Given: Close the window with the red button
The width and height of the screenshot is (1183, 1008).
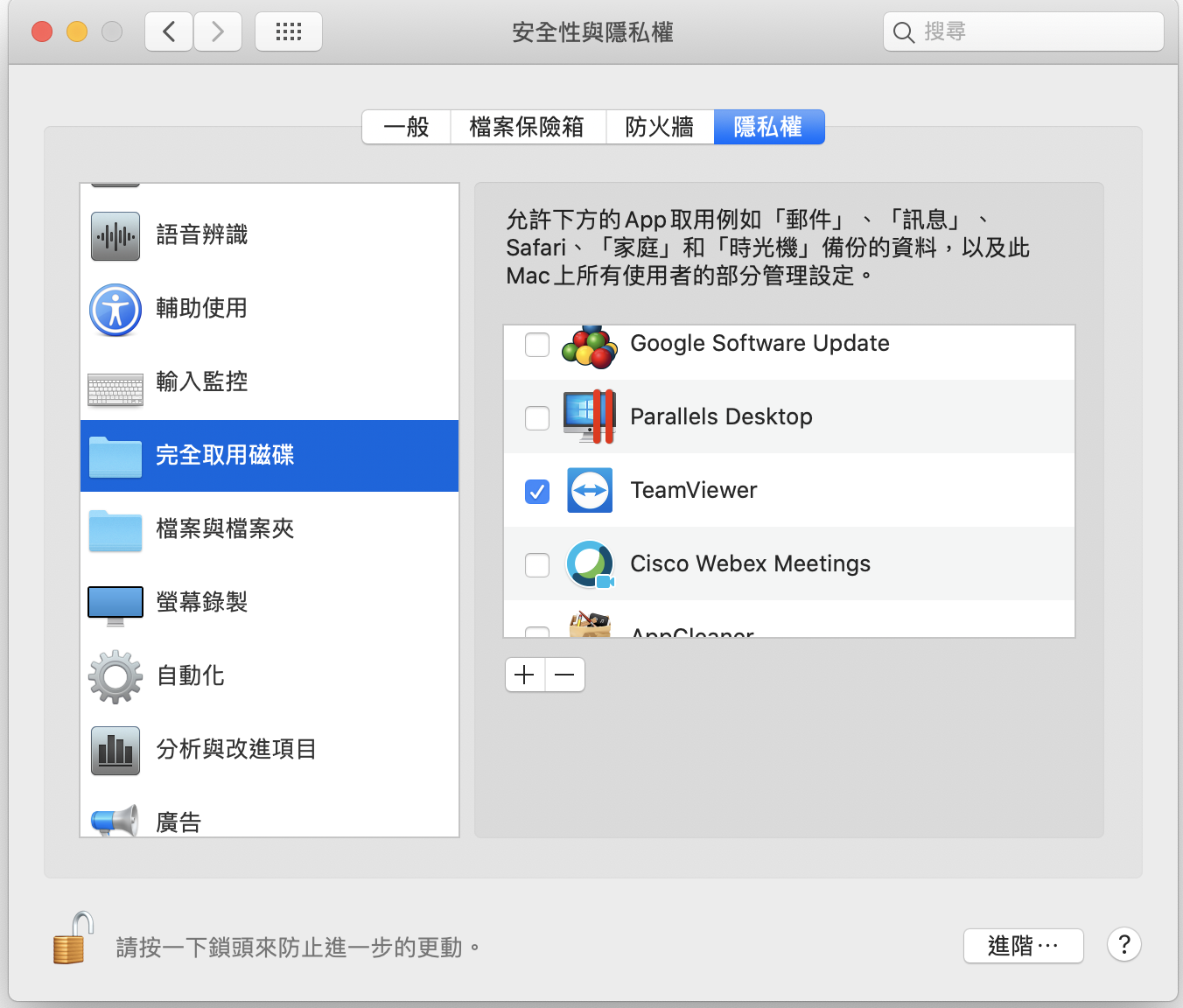Looking at the screenshot, I should coord(42,32).
